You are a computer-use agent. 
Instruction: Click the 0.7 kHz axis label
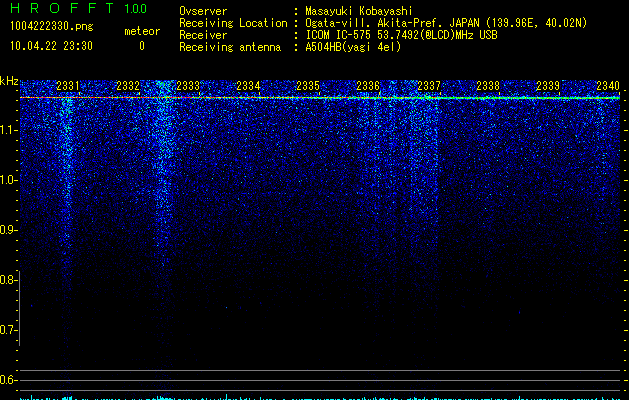(x=8, y=330)
